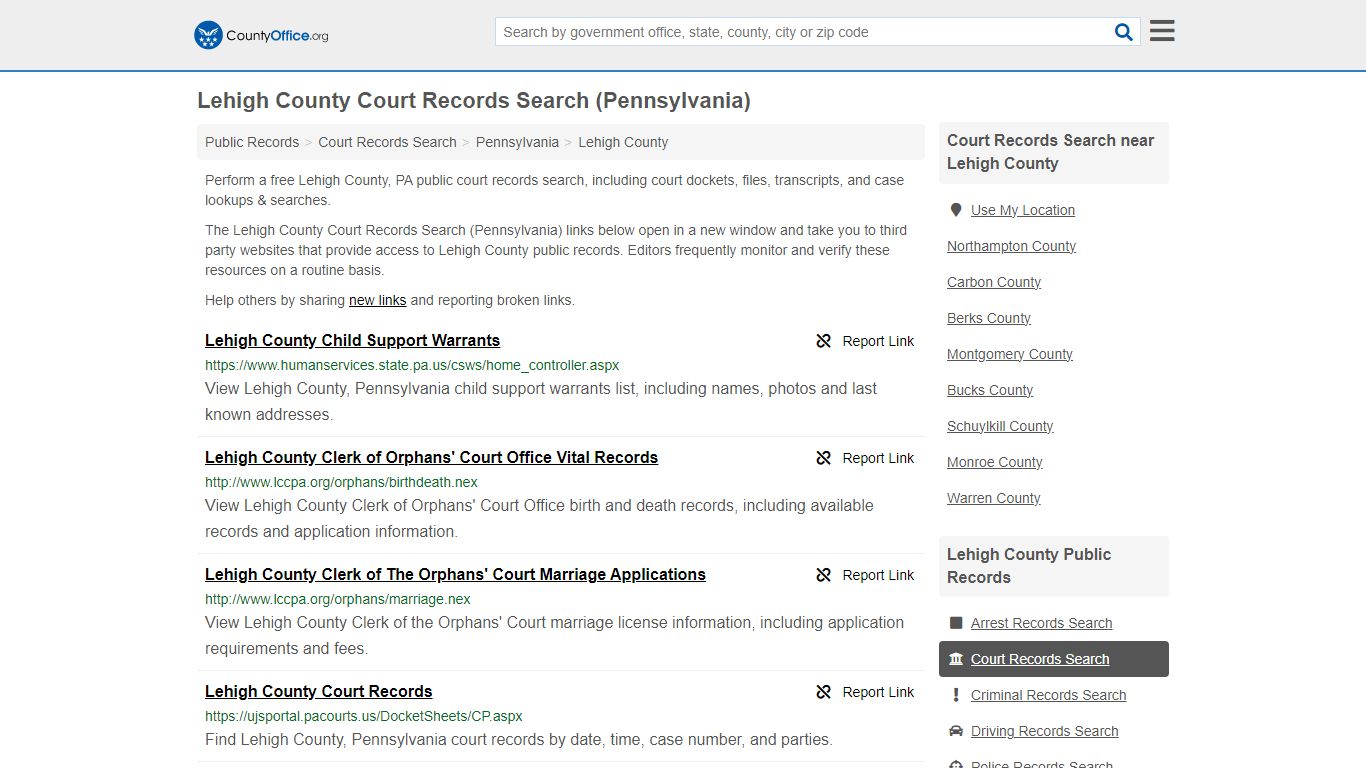The width and height of the screenshot is (1366, 768).
Task: Open Warren County link
Action: pyautogui.click(x=993, y=498)
